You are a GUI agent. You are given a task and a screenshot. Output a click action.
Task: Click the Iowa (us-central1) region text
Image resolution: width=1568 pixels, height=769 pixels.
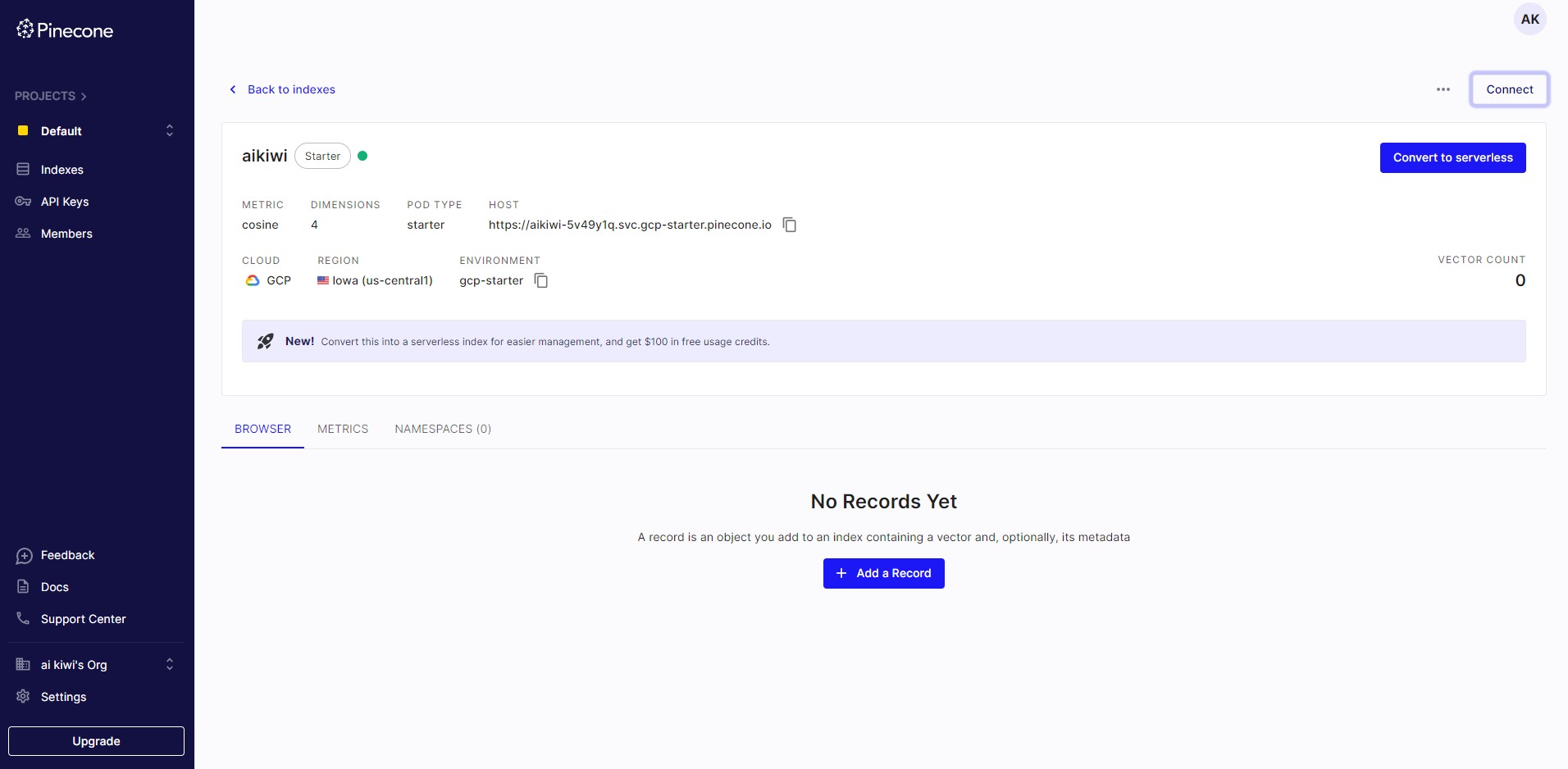[382, 280]
